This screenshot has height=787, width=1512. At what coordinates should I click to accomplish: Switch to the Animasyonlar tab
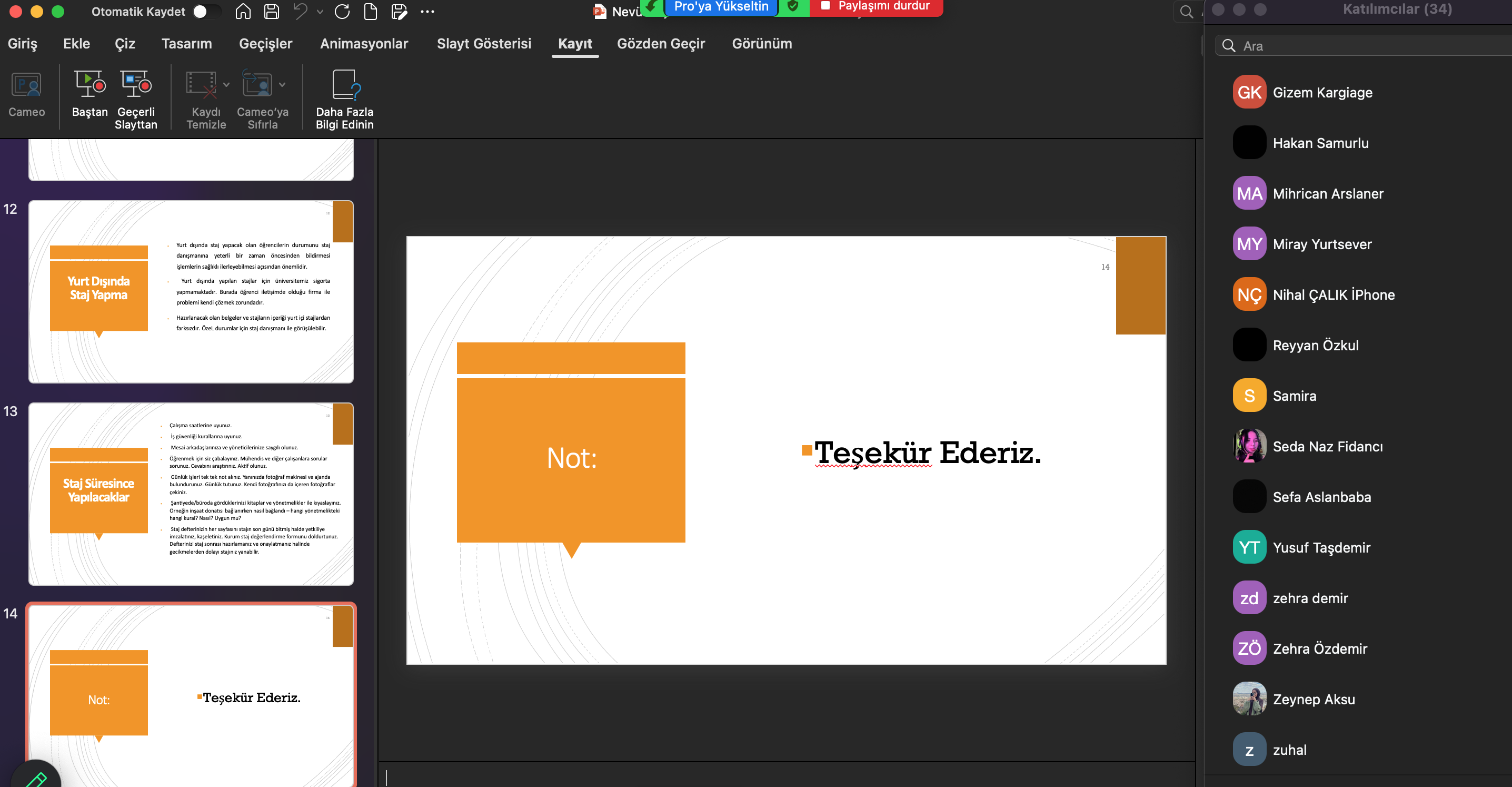coord(364,44)
